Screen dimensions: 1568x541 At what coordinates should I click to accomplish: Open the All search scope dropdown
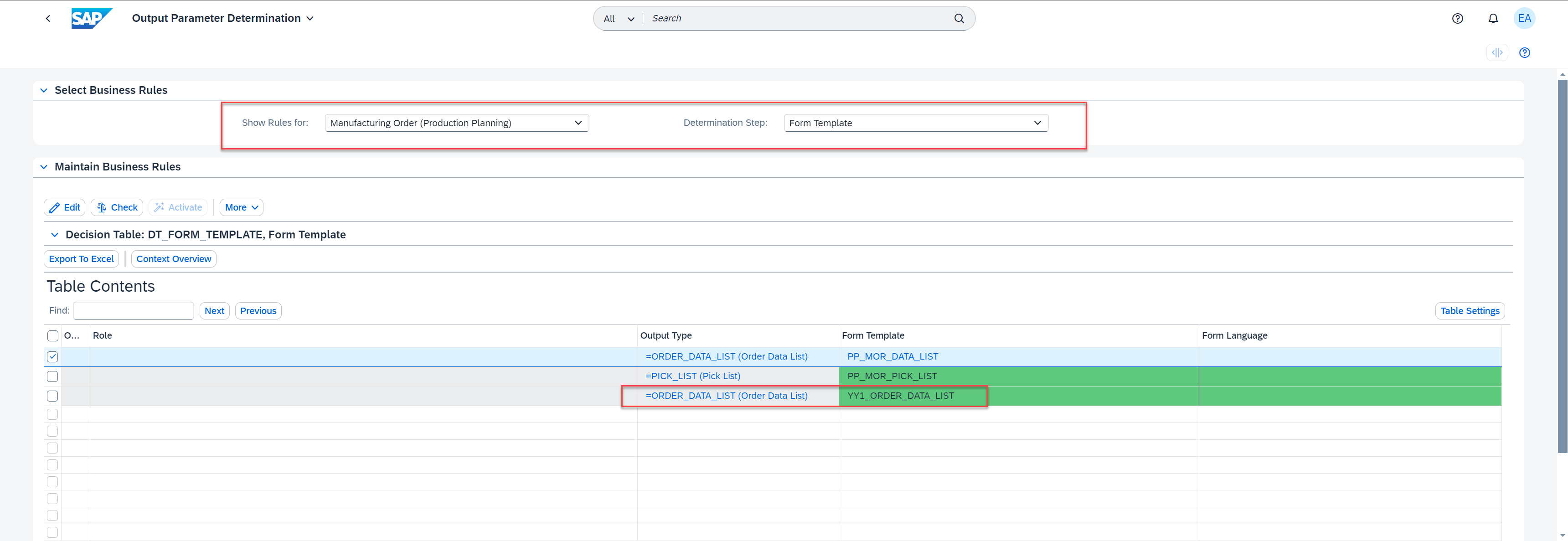point(619,19)
